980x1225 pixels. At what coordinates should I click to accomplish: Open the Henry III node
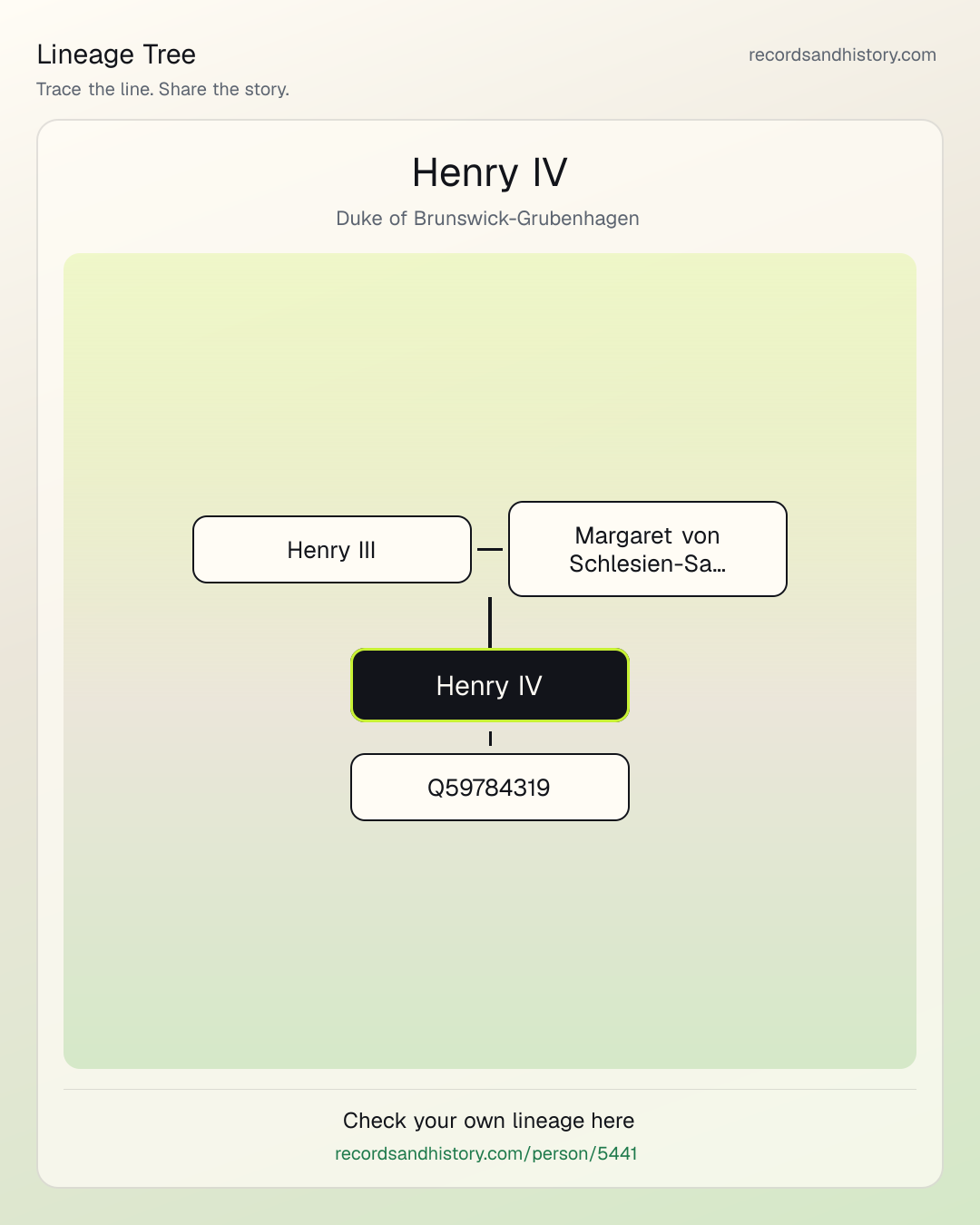click(332, 550)
